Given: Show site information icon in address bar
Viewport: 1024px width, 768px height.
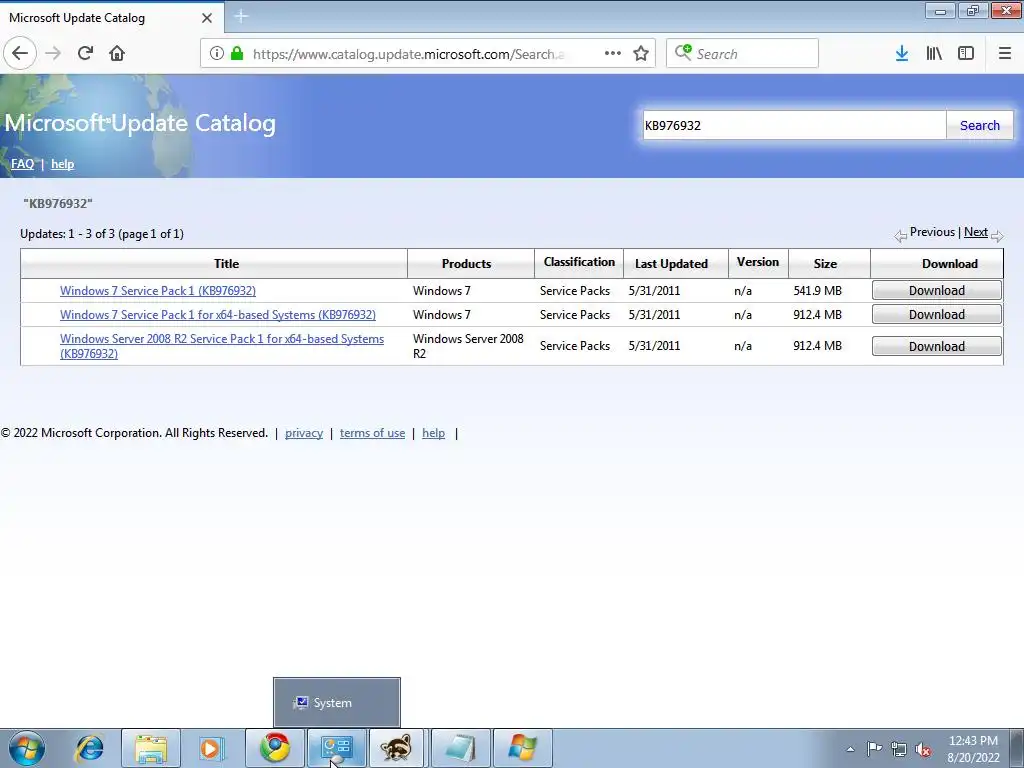Looking at the screenshot, I should (x=217, y=54).
